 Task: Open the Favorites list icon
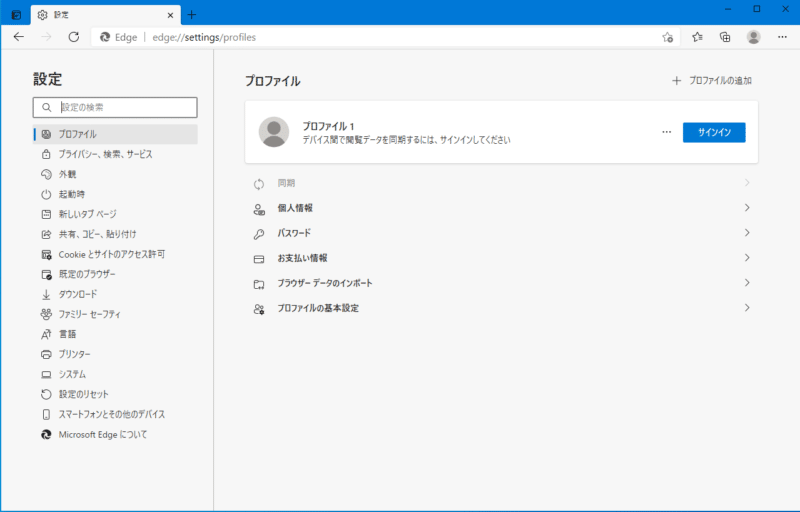coord(697,37)
